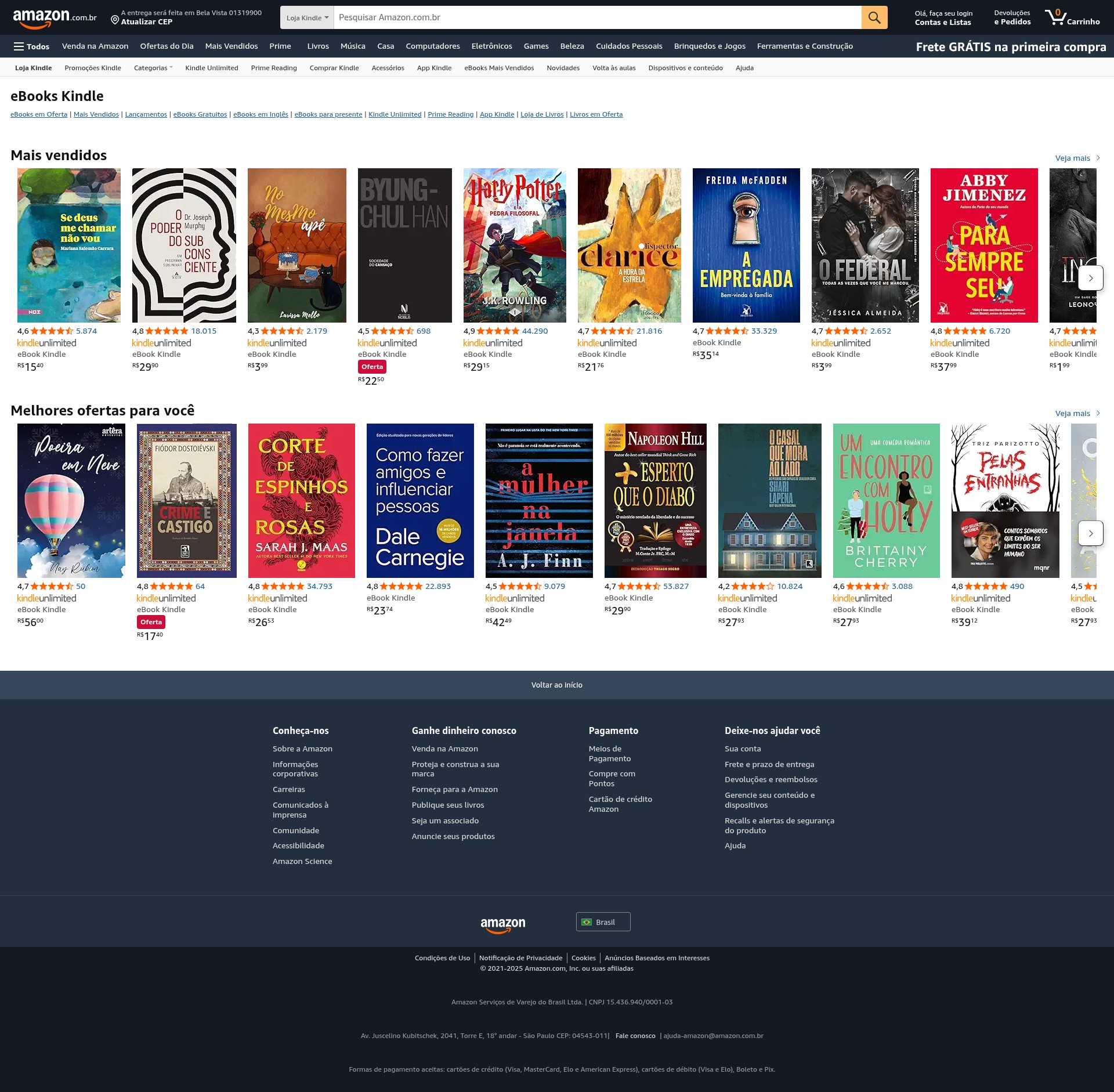Open Um Encontro com Holly cover
Screen dimensions: 1114x1092
[887, 501]
